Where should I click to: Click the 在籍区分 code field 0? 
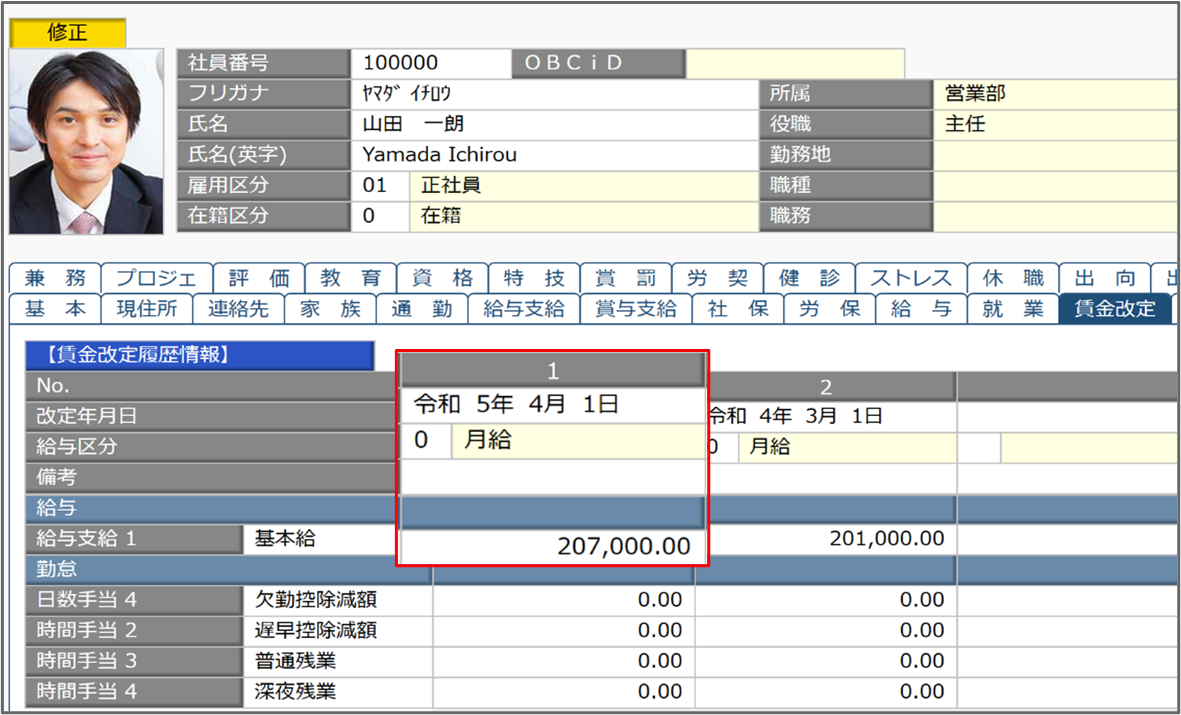click(x=380, y=216)
